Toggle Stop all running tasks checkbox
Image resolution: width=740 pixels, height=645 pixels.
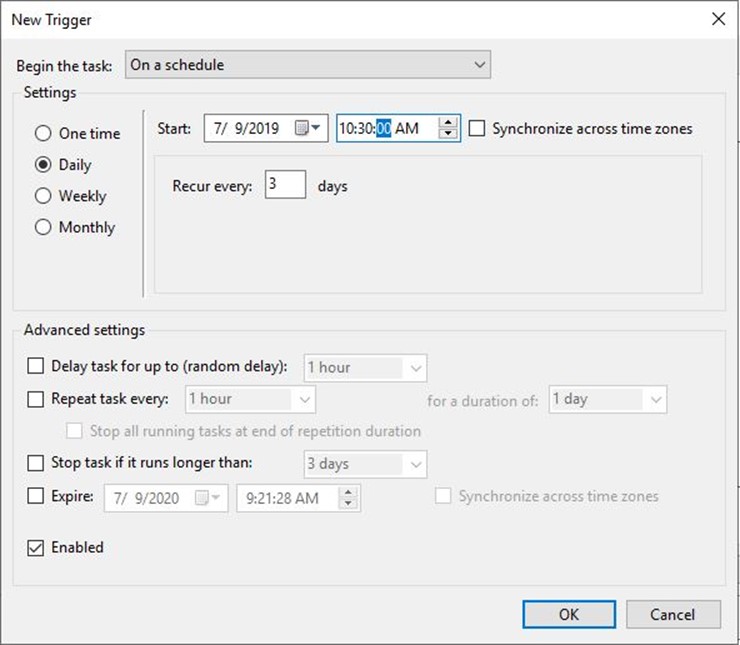[x=74, y=431]
